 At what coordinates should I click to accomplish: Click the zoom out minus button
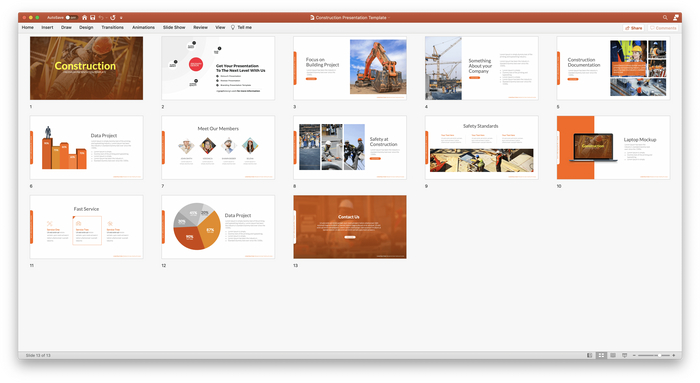634,355
